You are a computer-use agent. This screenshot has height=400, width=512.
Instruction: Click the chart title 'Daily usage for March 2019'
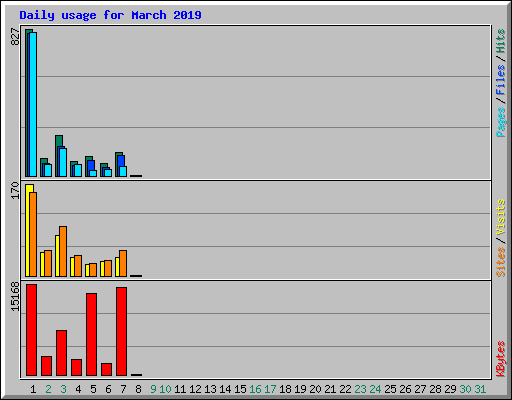(x=110, y=16)
